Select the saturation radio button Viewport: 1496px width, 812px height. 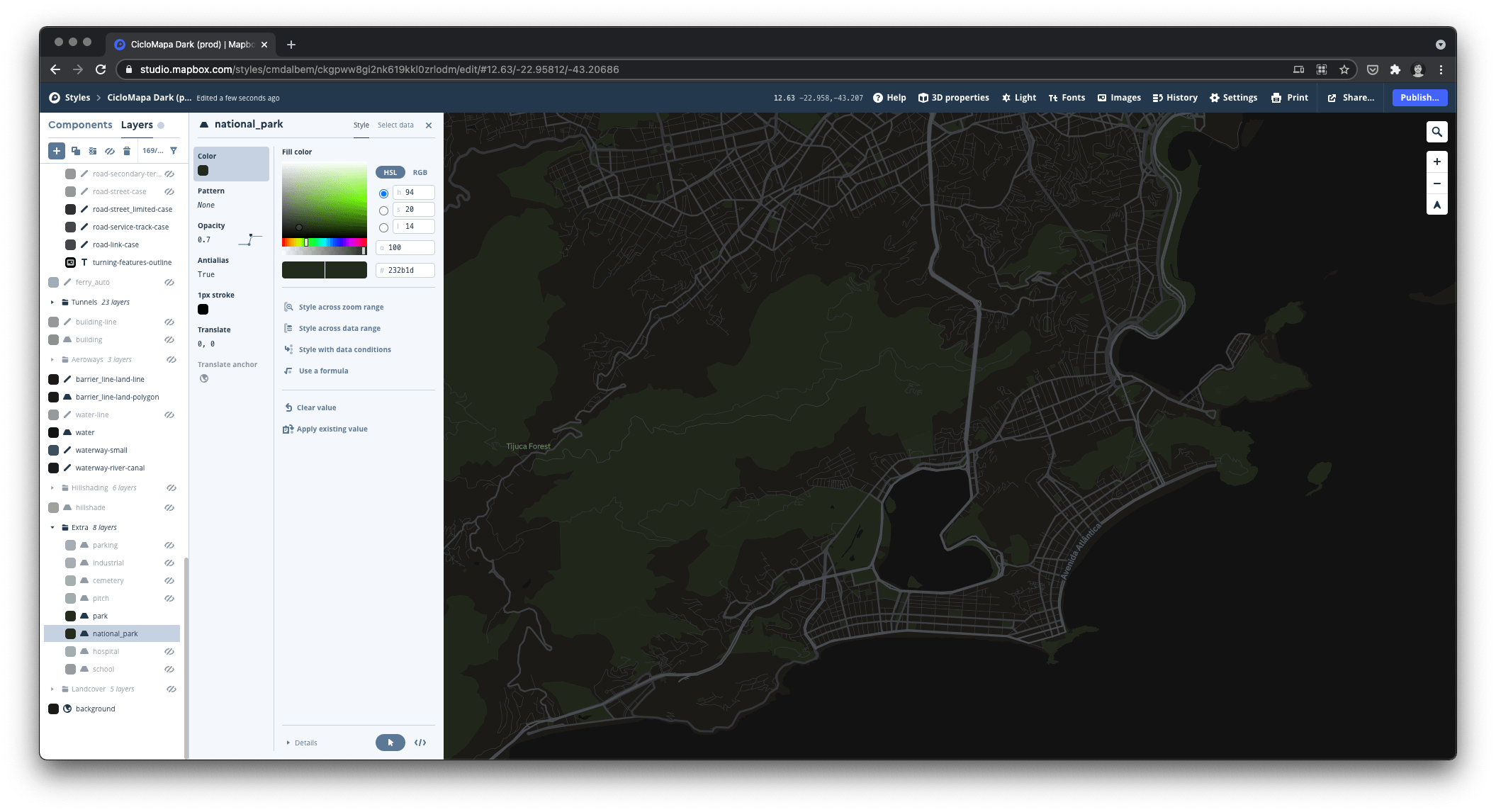383,210
